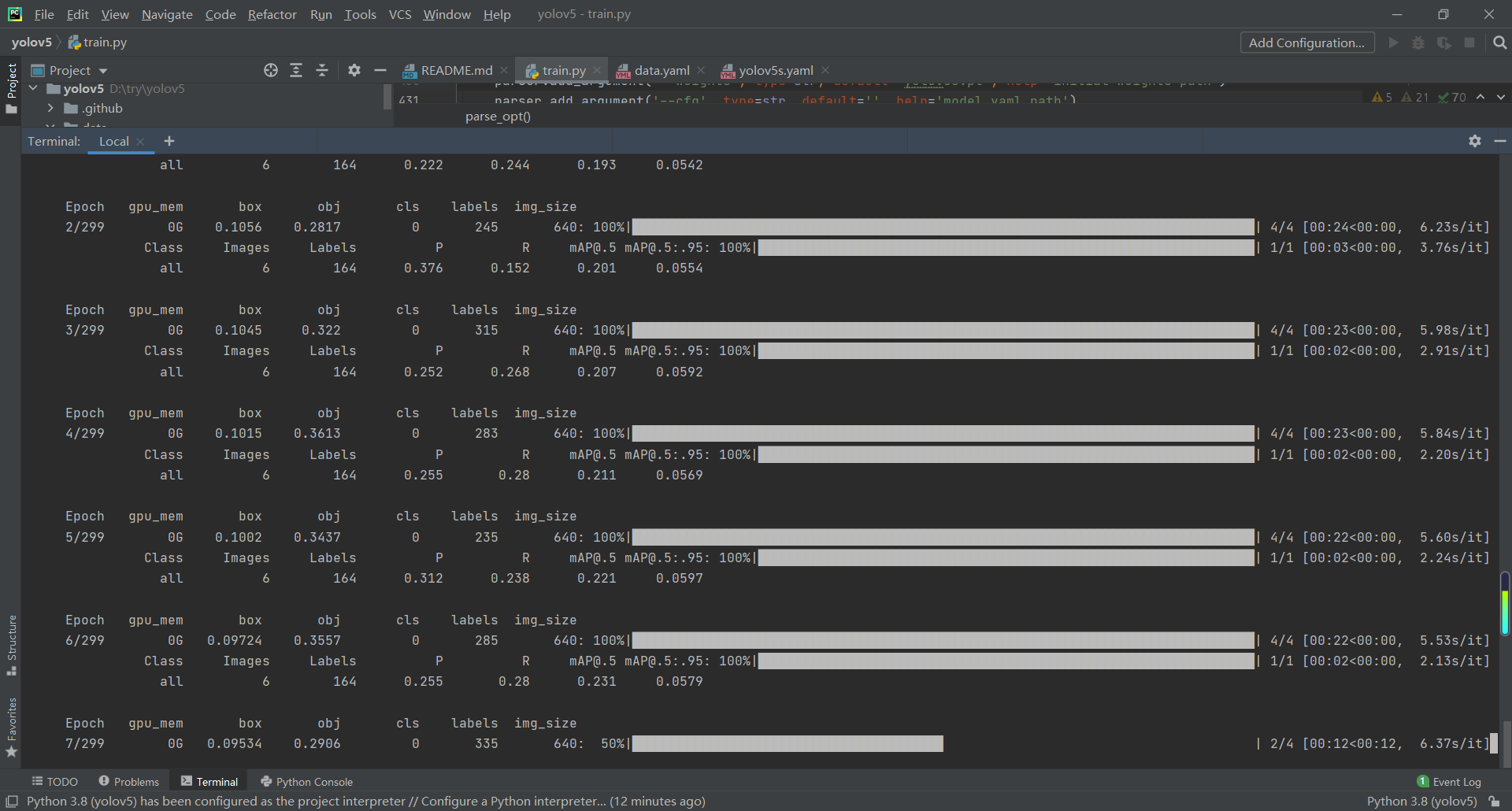The width and height of the screenshot is (1512, 811).
Task: Open the Window menu
Action: (447, 14)
